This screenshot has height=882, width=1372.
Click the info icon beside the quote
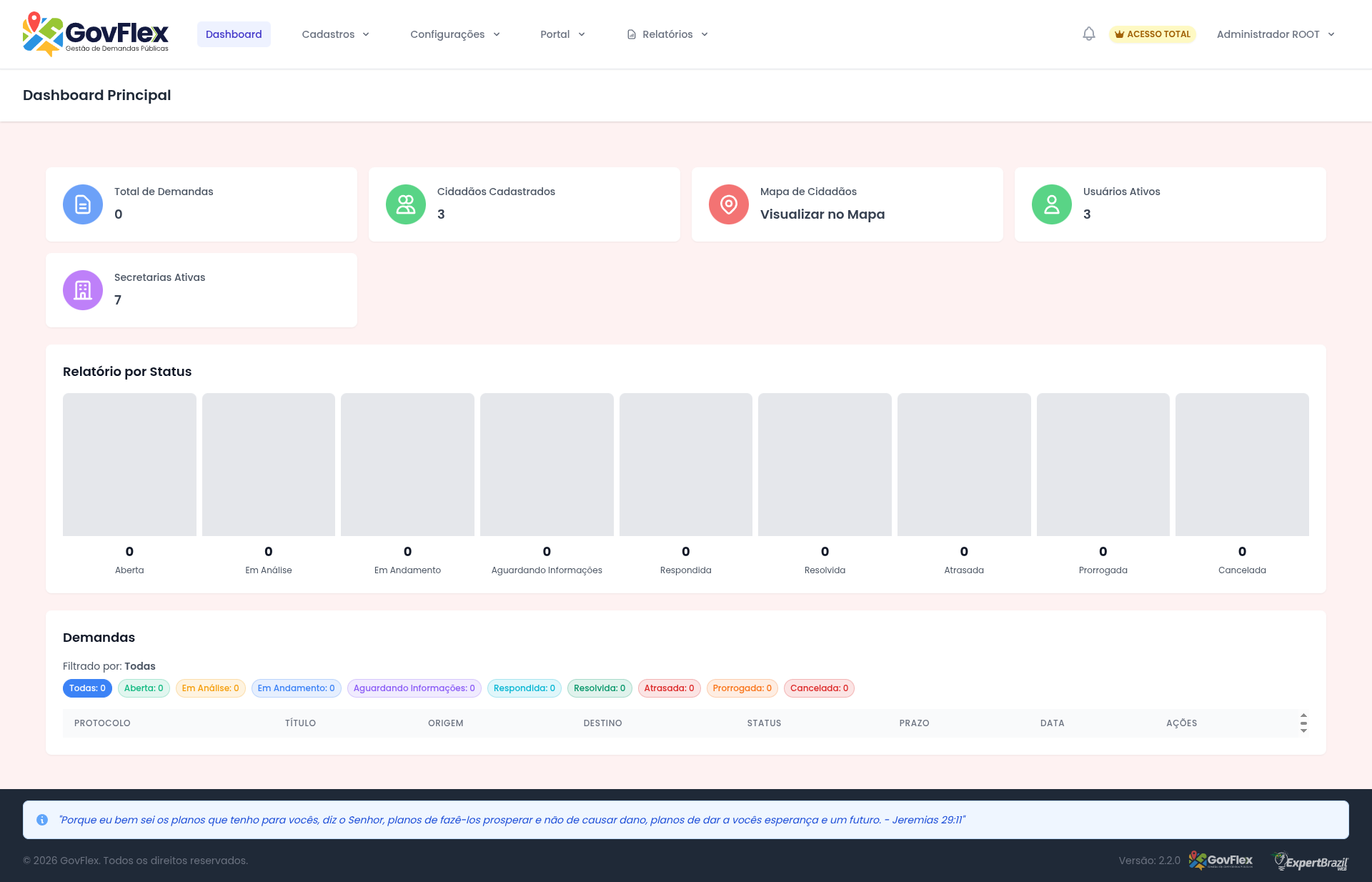point(42,820)
